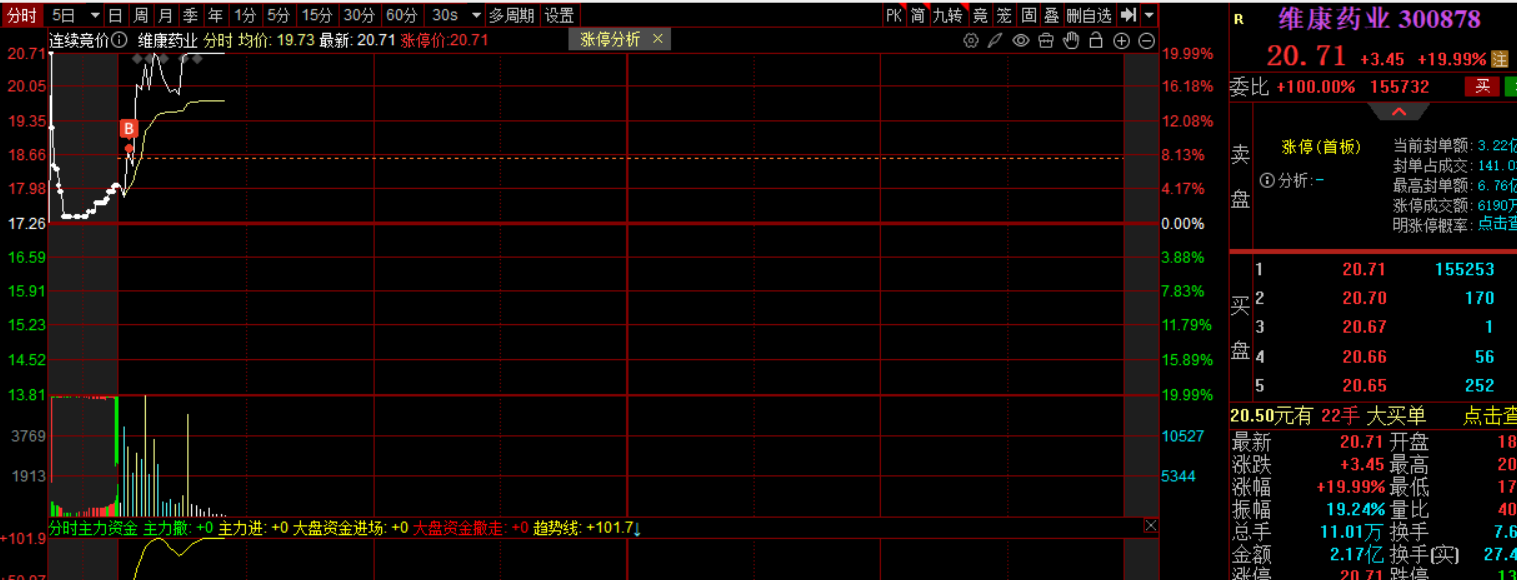Expand top-right toolbar dropdown arrow

(1149, 15)
